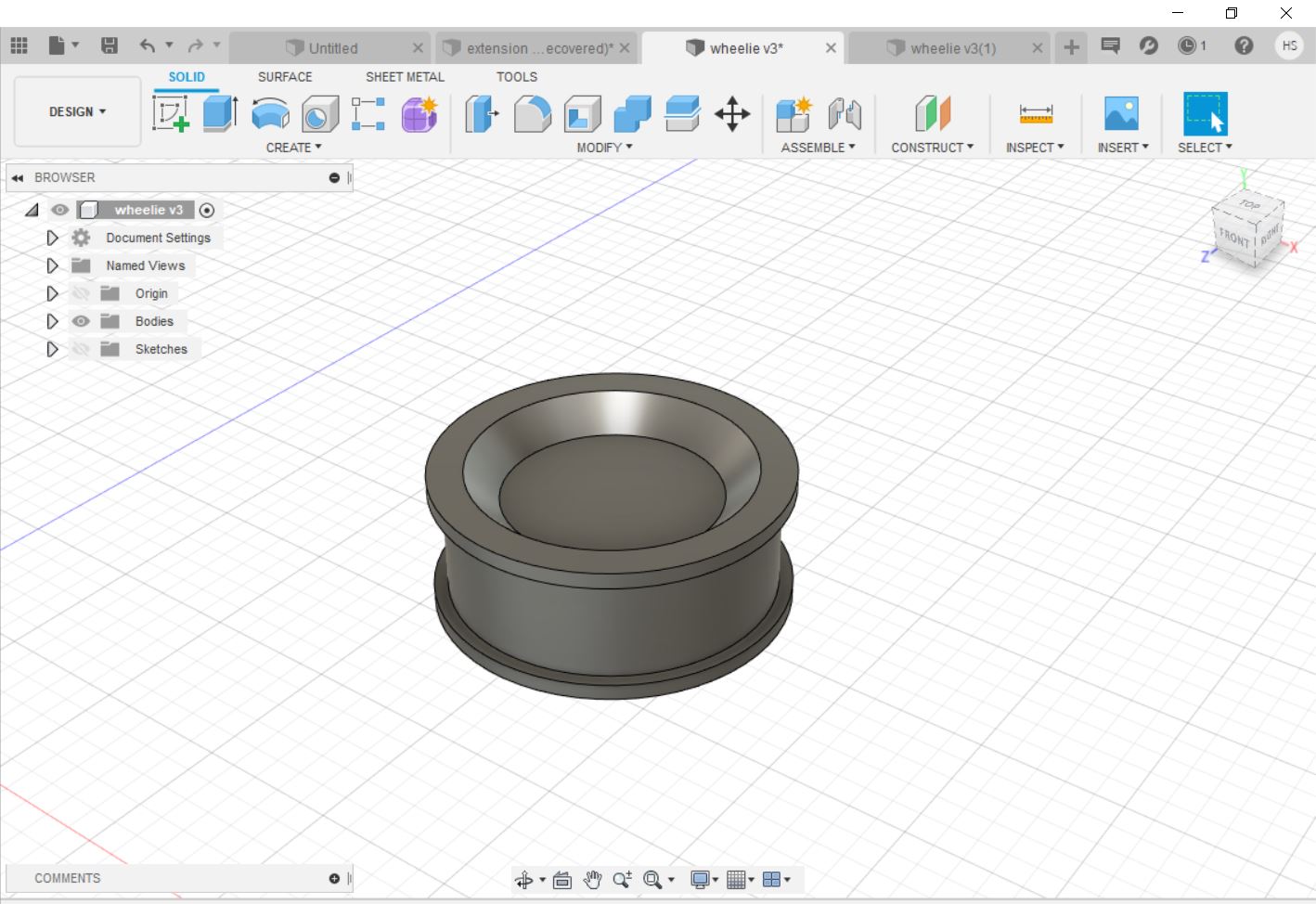1316x904 pixels.
Task: Expand Document Settings node
Action: pyautogui.click(x=52, y=238)
